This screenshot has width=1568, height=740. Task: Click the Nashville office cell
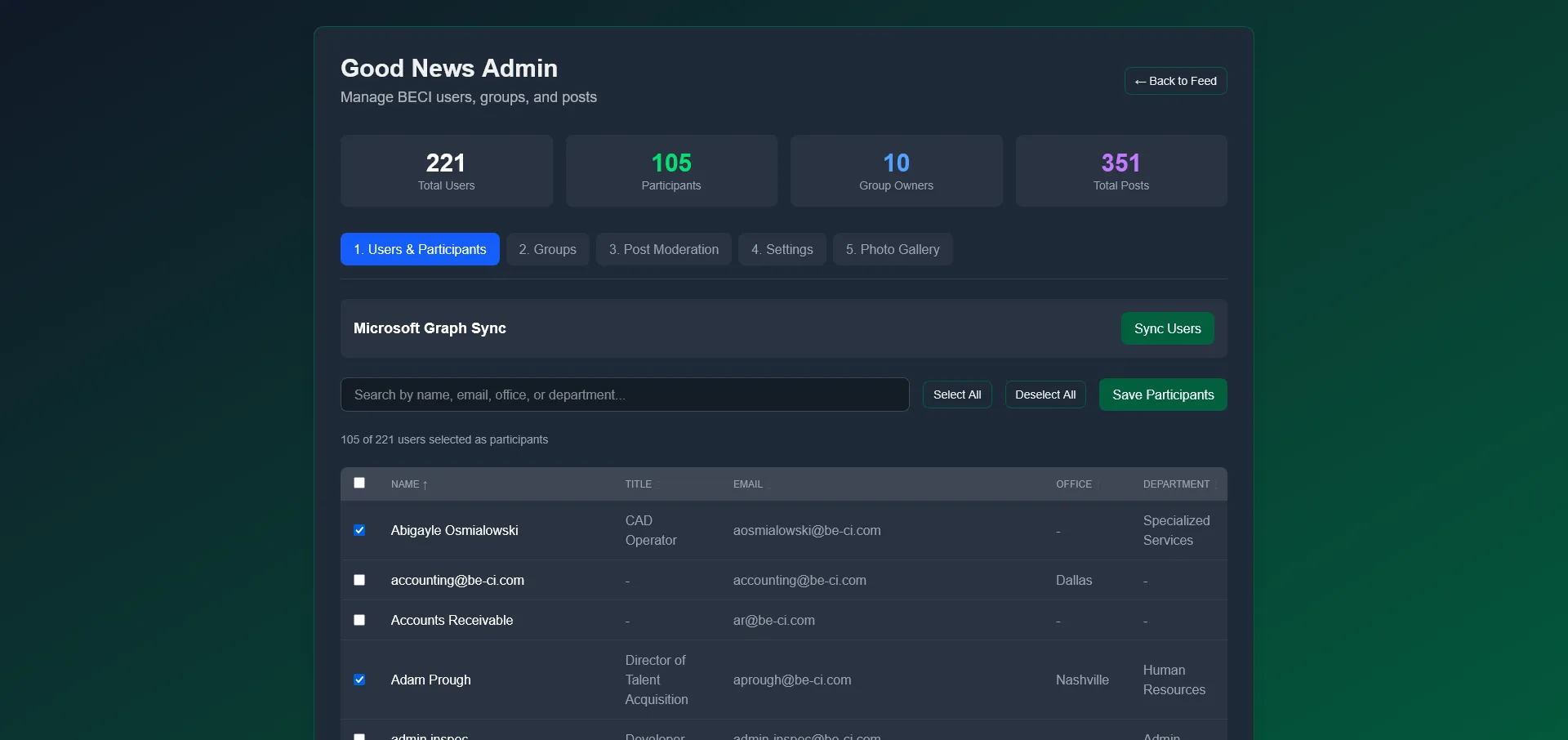click(1082, 680)
